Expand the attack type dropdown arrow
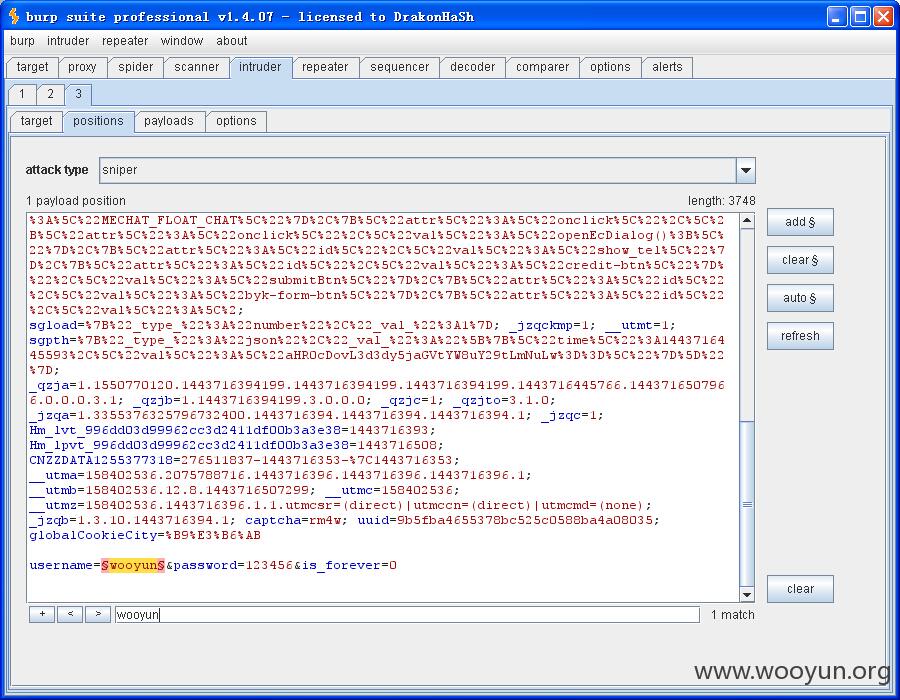The width and height of the screenshot is (900, 700). 746,170
